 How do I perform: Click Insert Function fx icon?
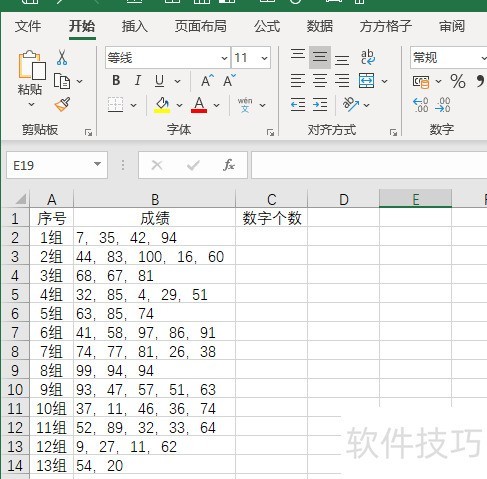229,165
